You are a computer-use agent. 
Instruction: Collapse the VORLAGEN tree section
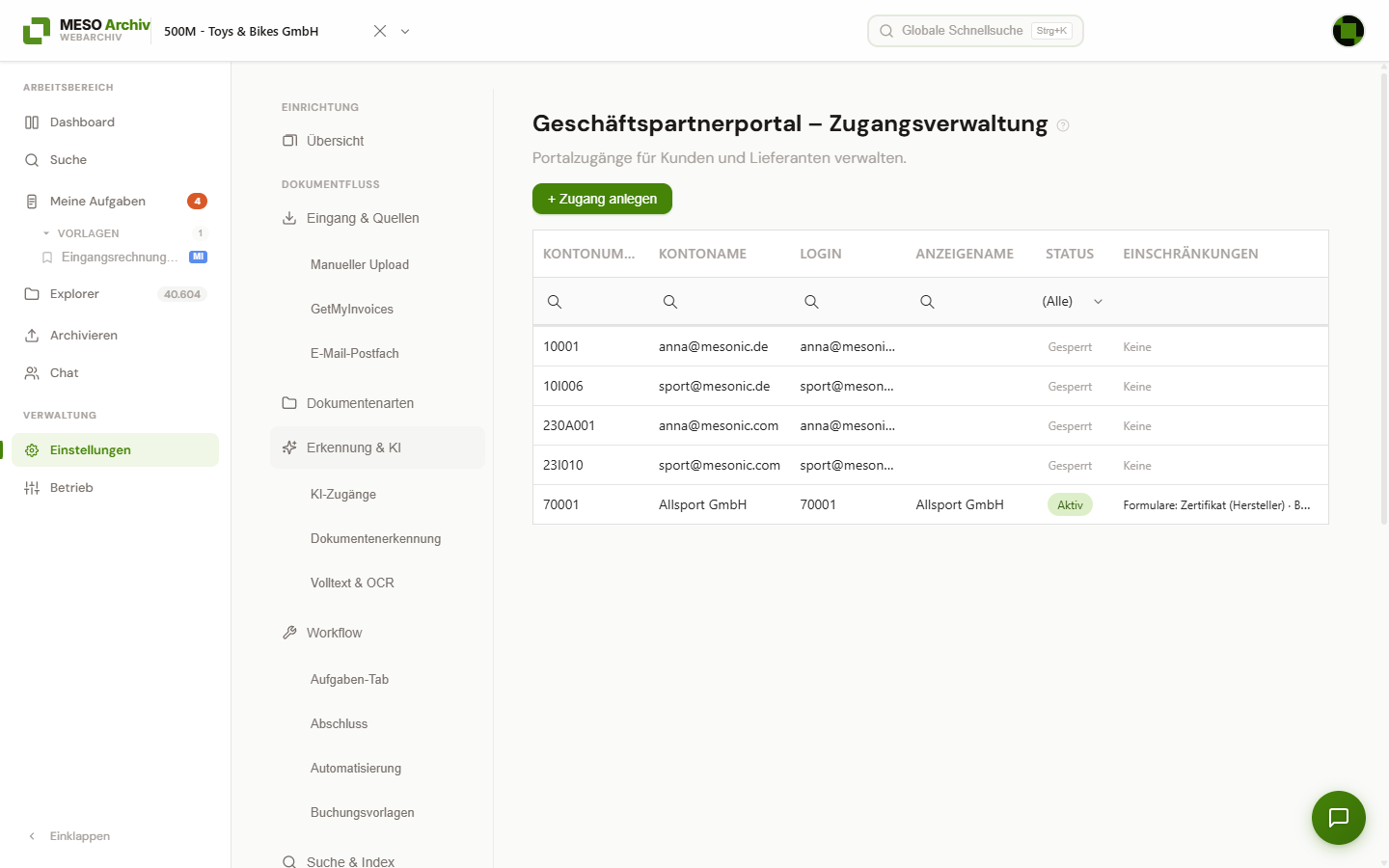tap(46, 233)
